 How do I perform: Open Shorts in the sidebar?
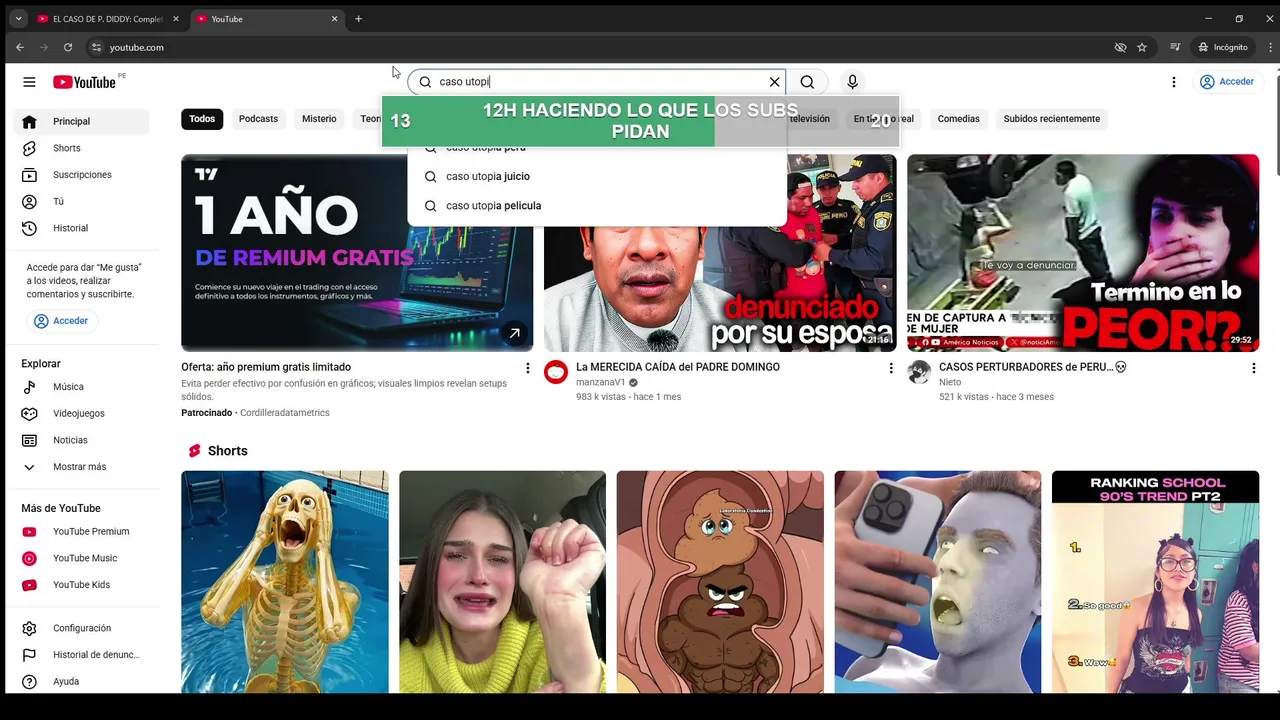(83, 148)
